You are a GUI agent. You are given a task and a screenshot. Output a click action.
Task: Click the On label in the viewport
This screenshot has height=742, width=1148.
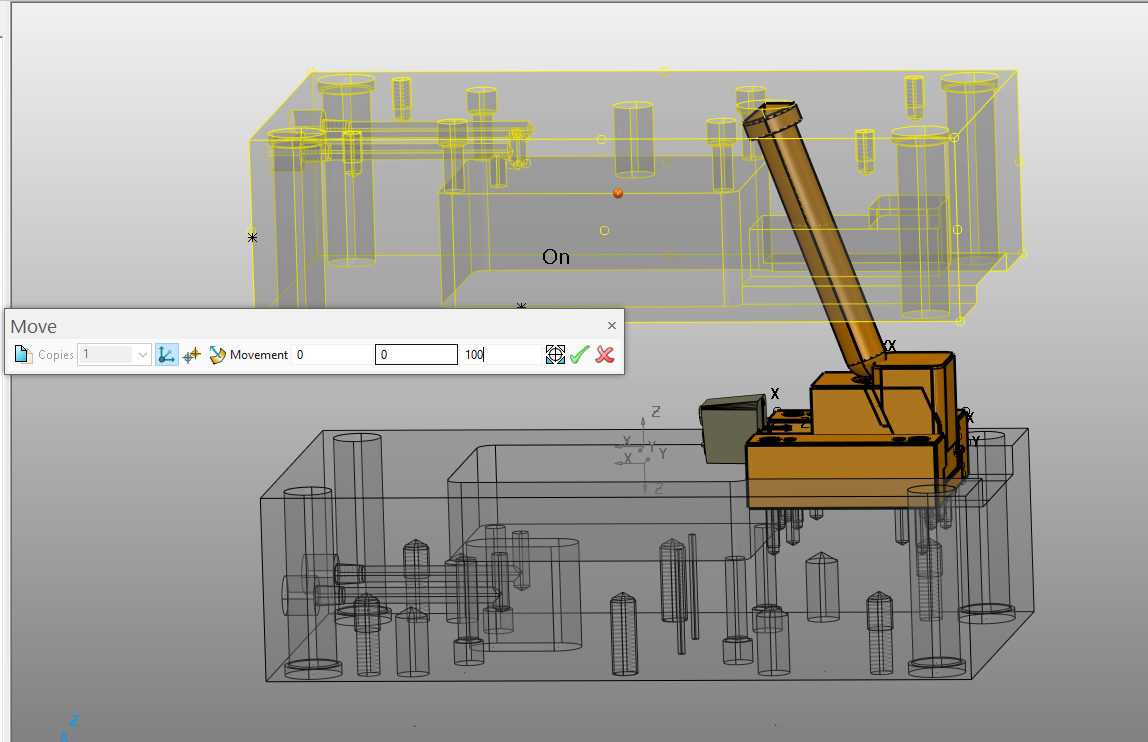point(555,257)
